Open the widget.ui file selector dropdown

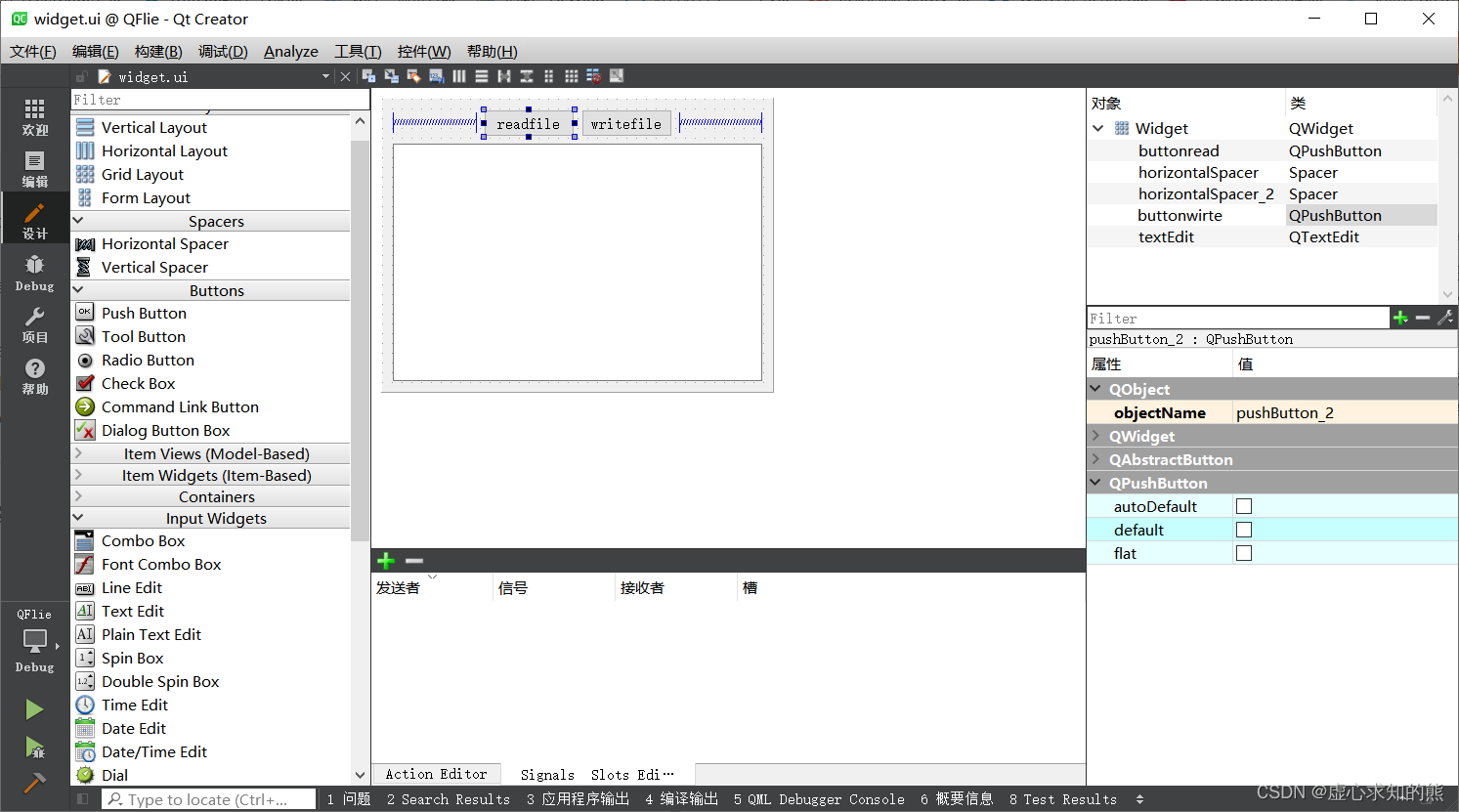325,76
